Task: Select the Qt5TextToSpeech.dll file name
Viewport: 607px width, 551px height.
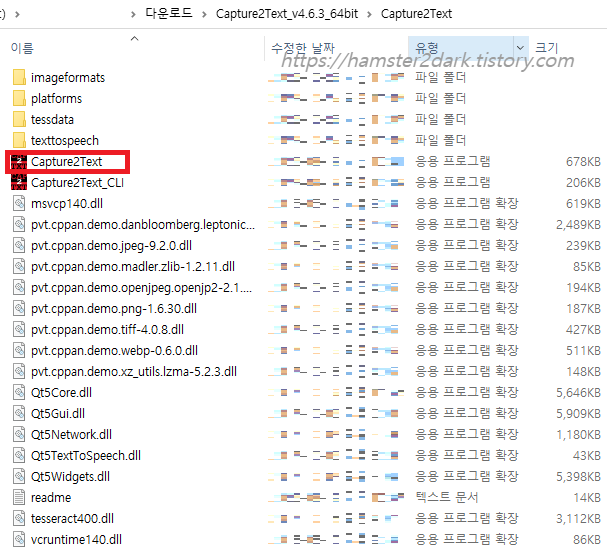Action: pyautogui.click(x=86, y=455)
